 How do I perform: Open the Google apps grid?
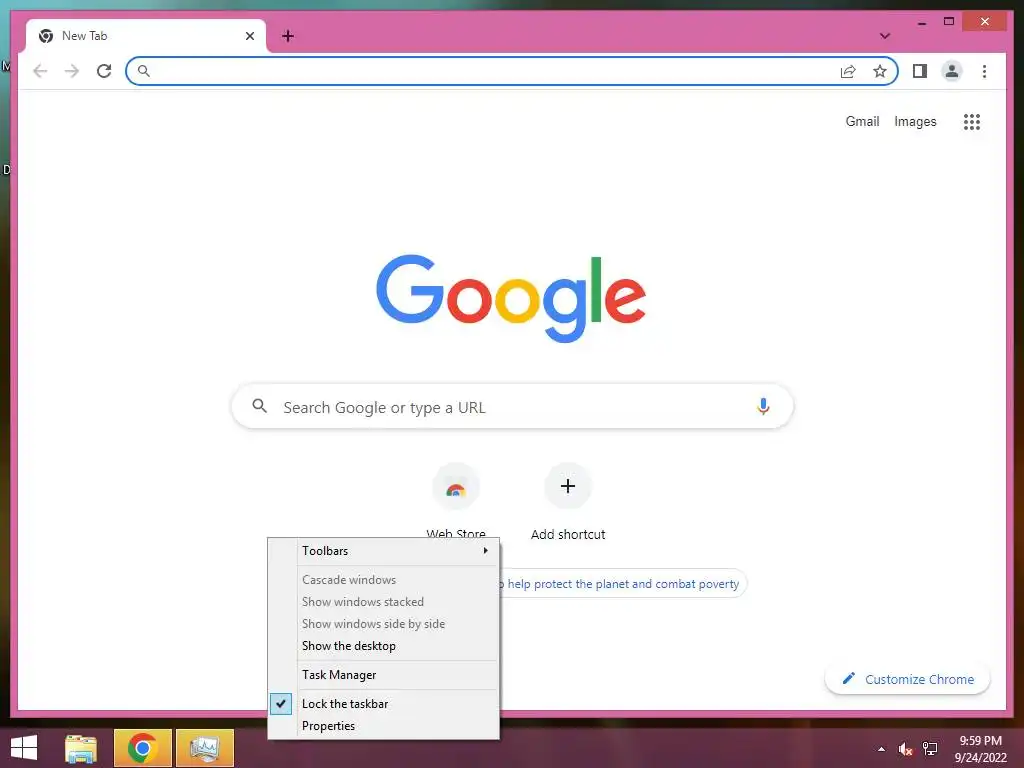click(972, 121)
